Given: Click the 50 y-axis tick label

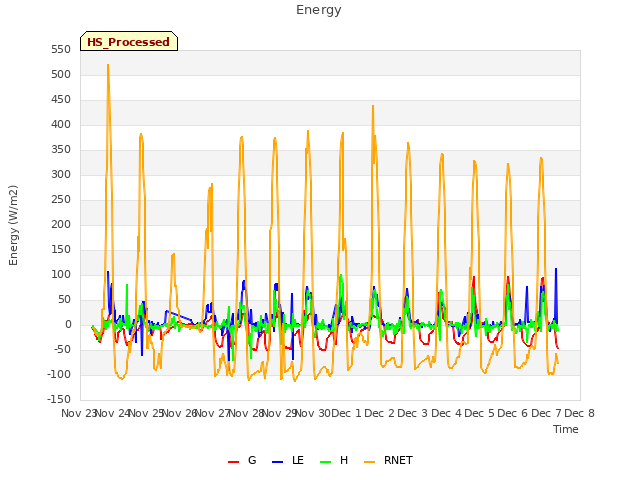Looking at the screenshot, I should (64, 300).
